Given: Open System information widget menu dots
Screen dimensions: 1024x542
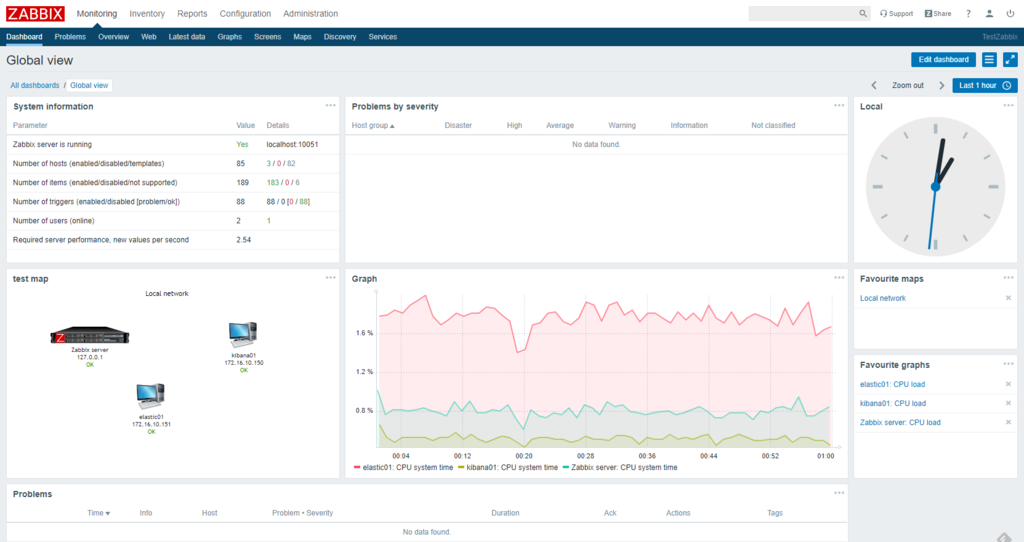Looking at the screenshot, I should [x=330, y=105].
